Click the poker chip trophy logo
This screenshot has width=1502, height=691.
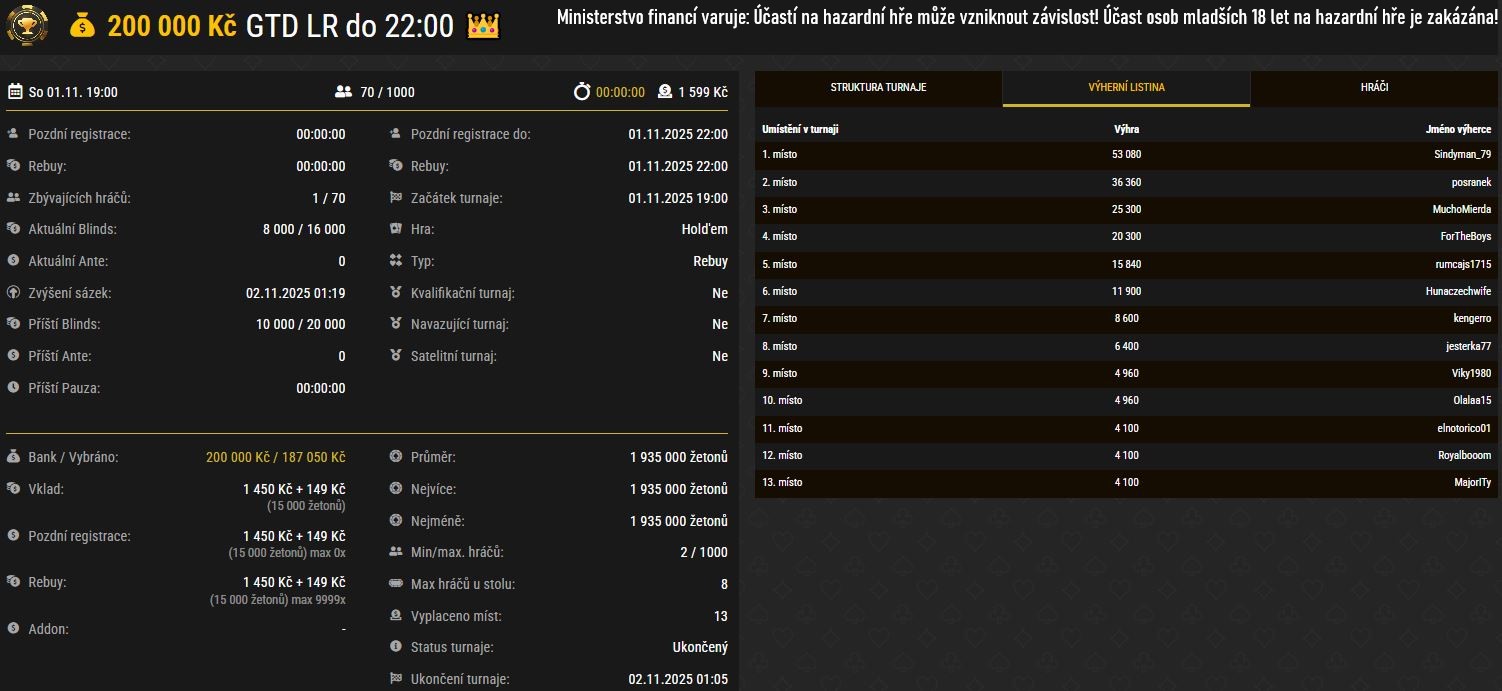[x=26, y=24]
